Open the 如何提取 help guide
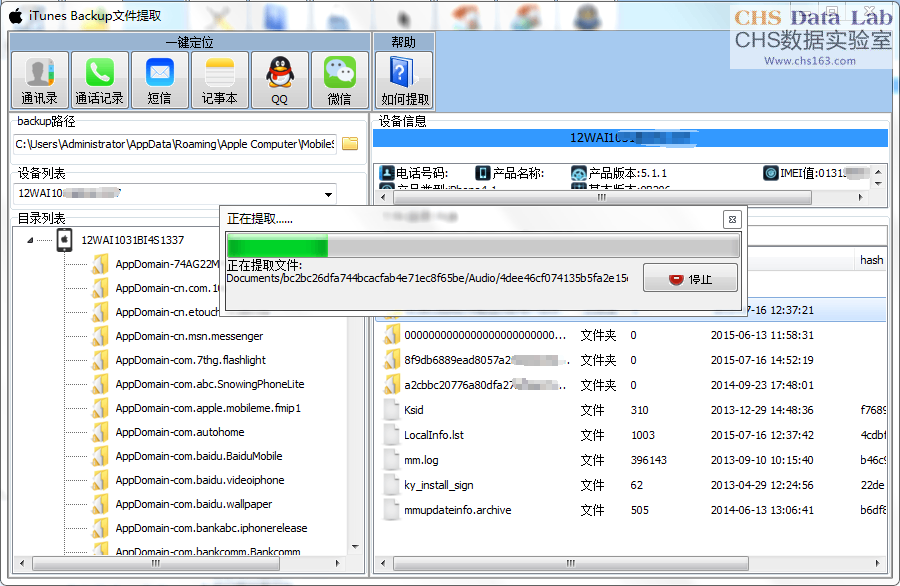900x586 pixels. [x=404, y=80]
